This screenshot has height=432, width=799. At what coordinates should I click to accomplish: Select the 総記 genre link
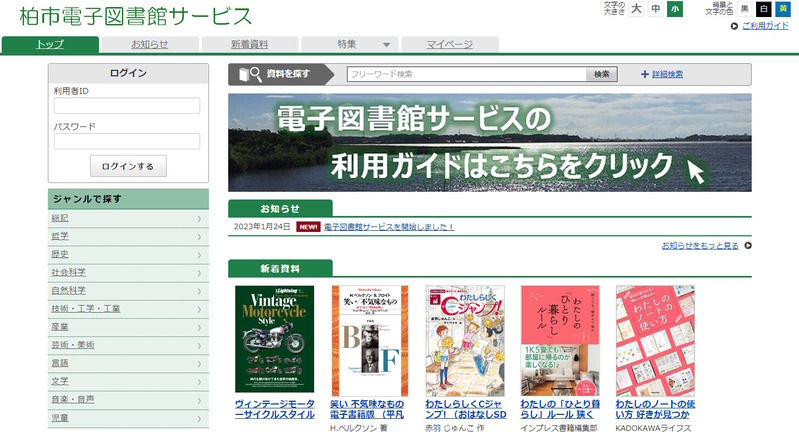point(60,219)
